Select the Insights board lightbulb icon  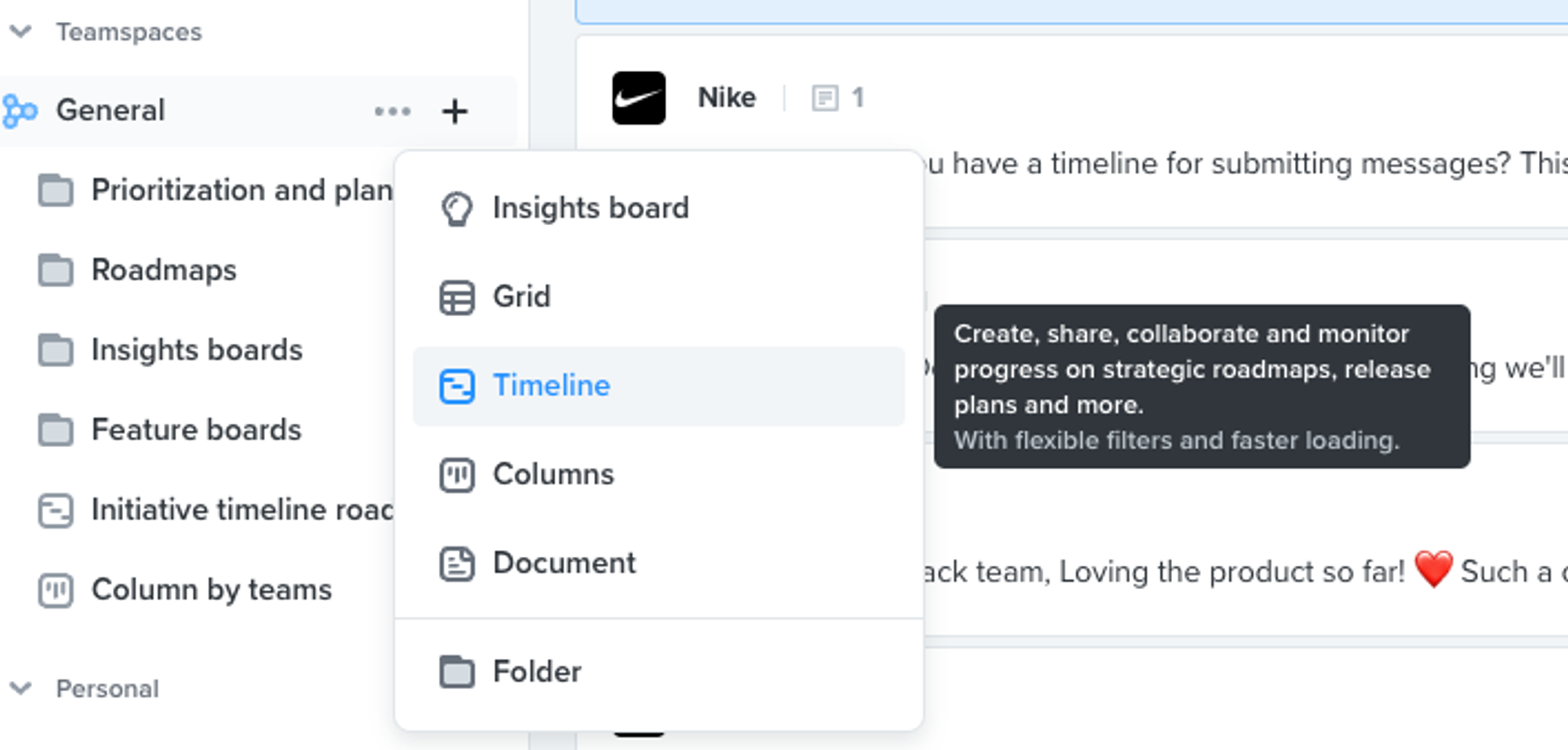tap(459, 208)
